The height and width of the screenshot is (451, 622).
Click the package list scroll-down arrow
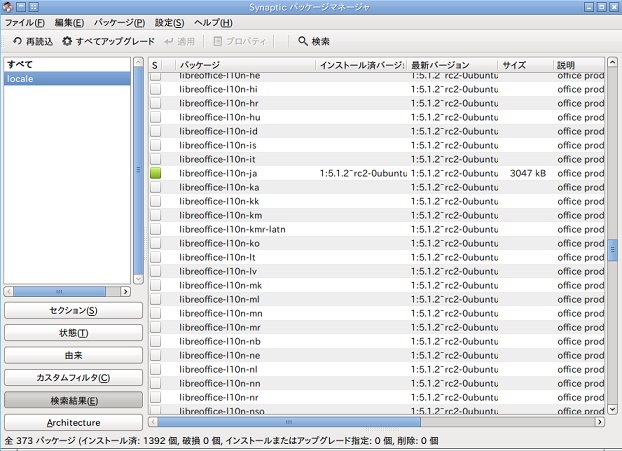[612, 409]
